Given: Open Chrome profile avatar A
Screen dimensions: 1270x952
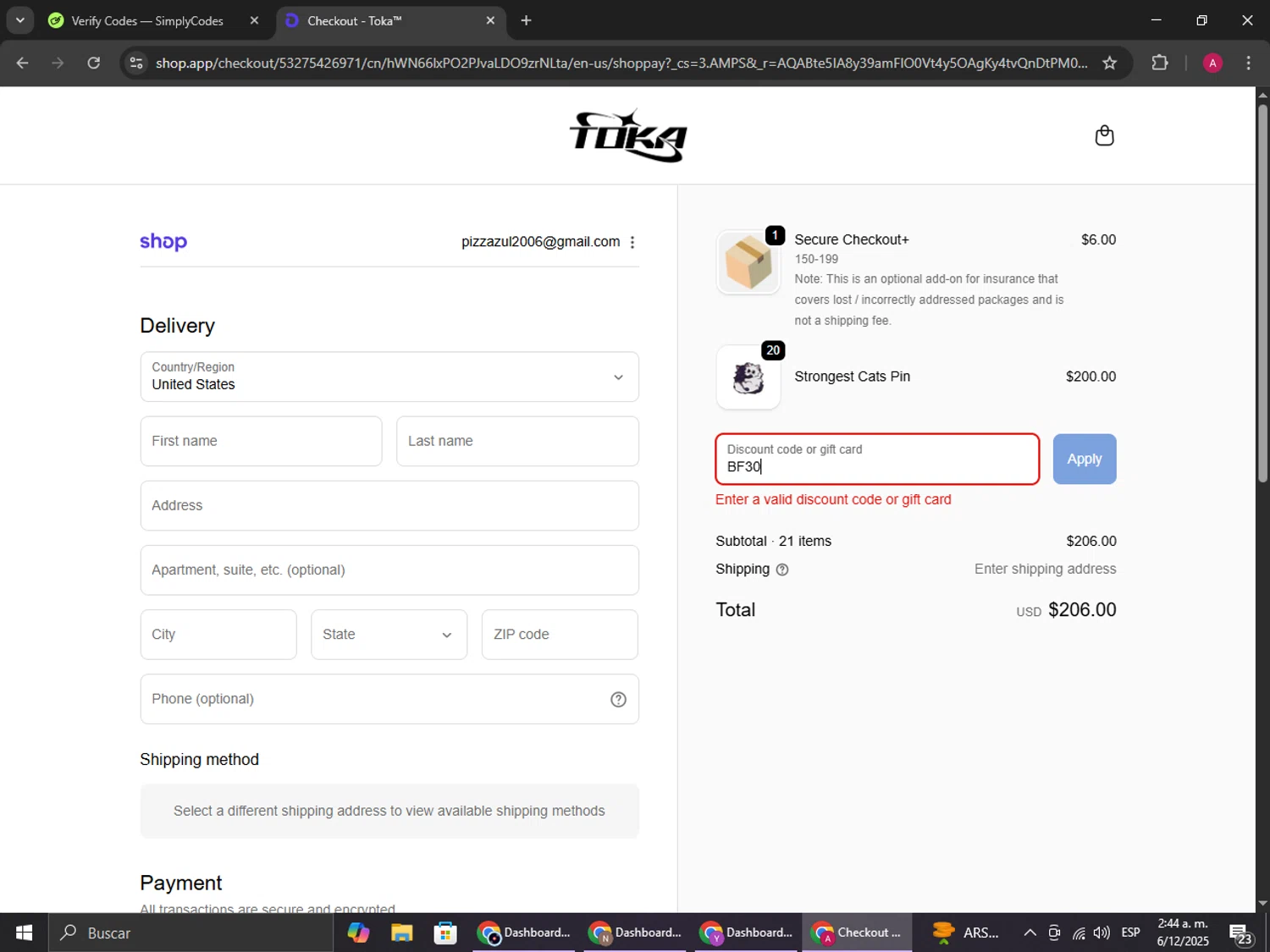Looking at the screenshot, I should point(1212,63).
